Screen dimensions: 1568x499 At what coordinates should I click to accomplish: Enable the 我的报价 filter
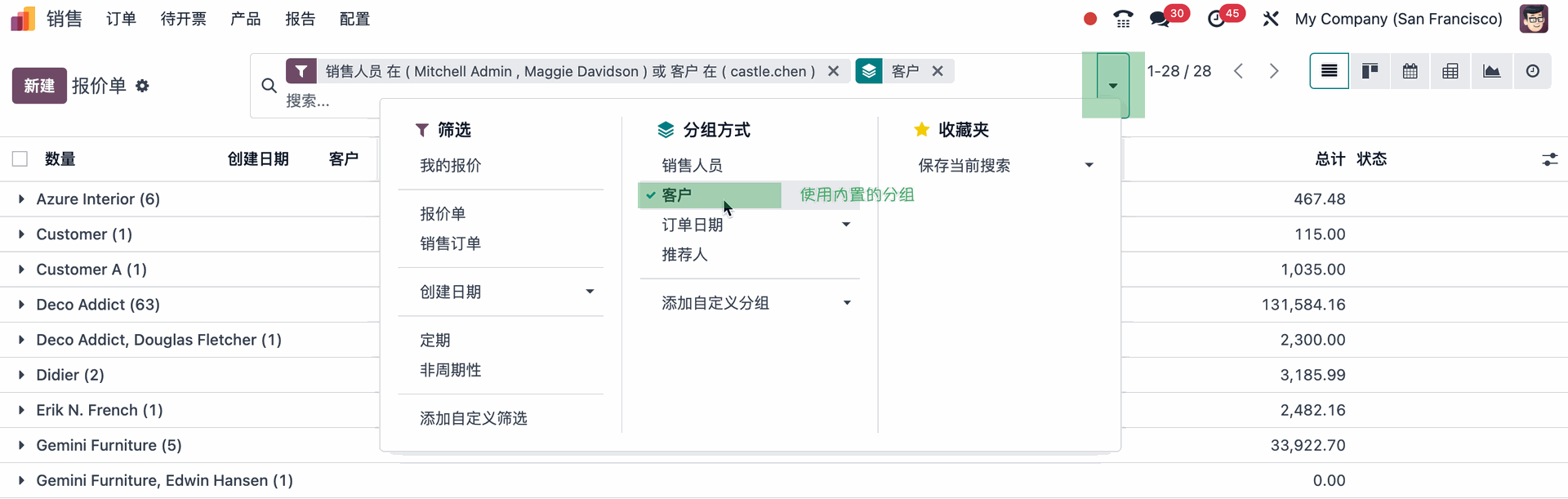pyautogui.click(x=450, y=166)
